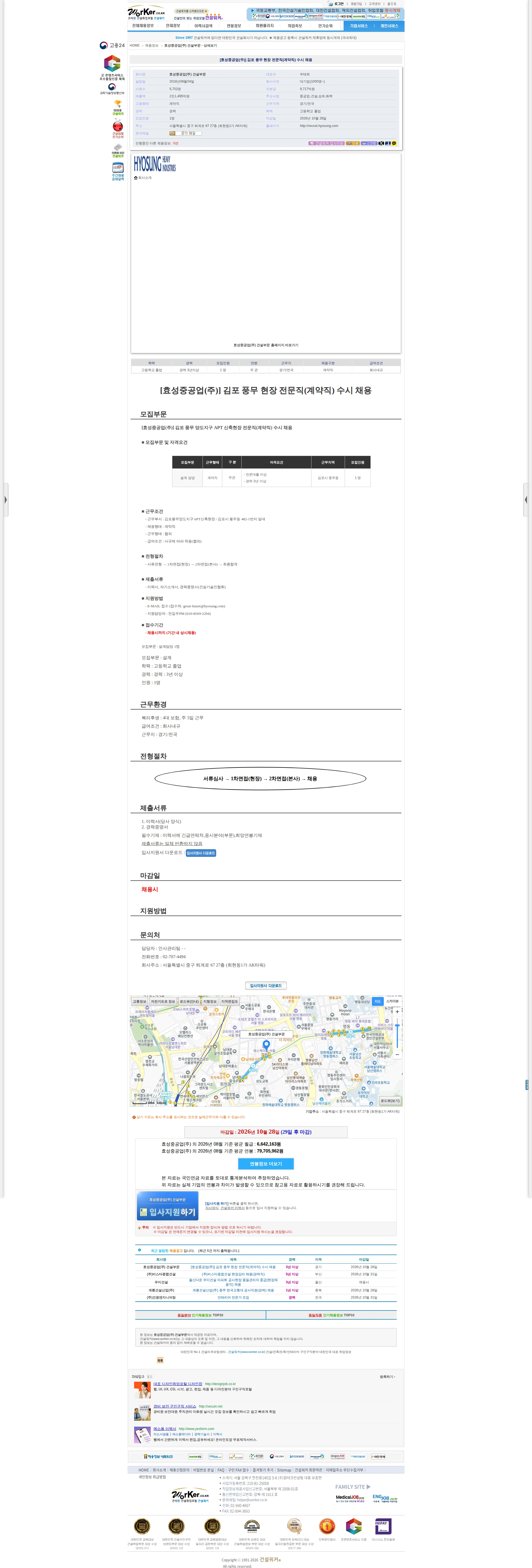Toggle 교통정보 map overlay
The image size is (532, 1568).
pyautogui.click(x=139, y=1001)
